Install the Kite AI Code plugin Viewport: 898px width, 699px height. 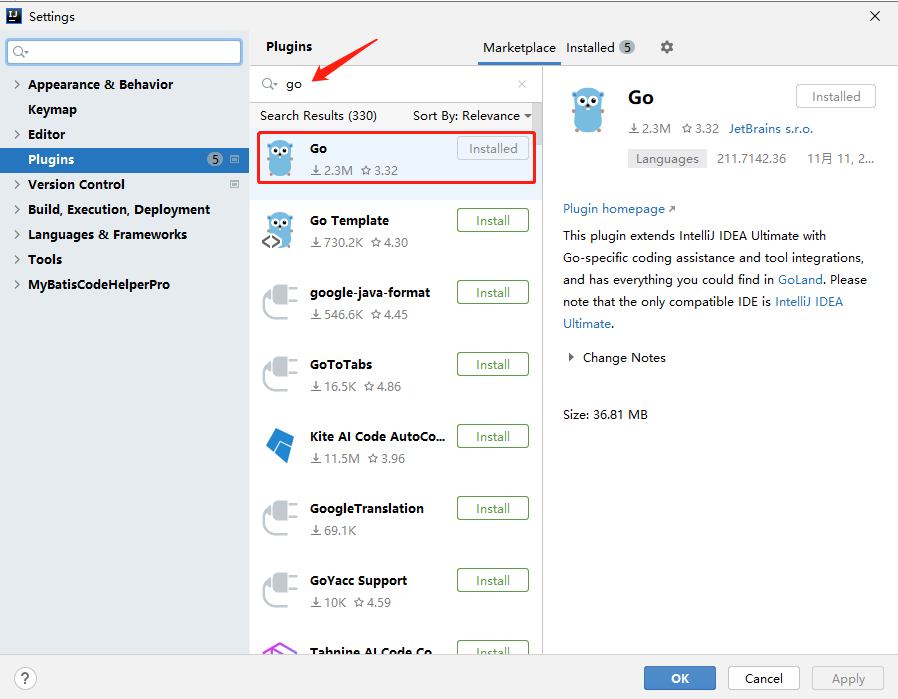click(x=493, y=437)
